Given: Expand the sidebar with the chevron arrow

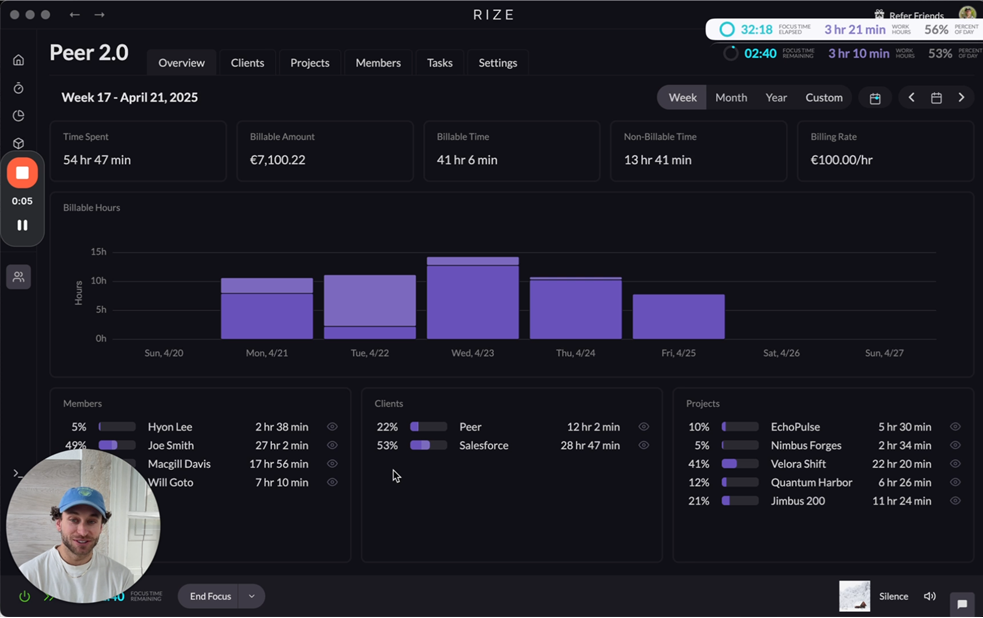Looking at the screenshot, I should 16,473.
